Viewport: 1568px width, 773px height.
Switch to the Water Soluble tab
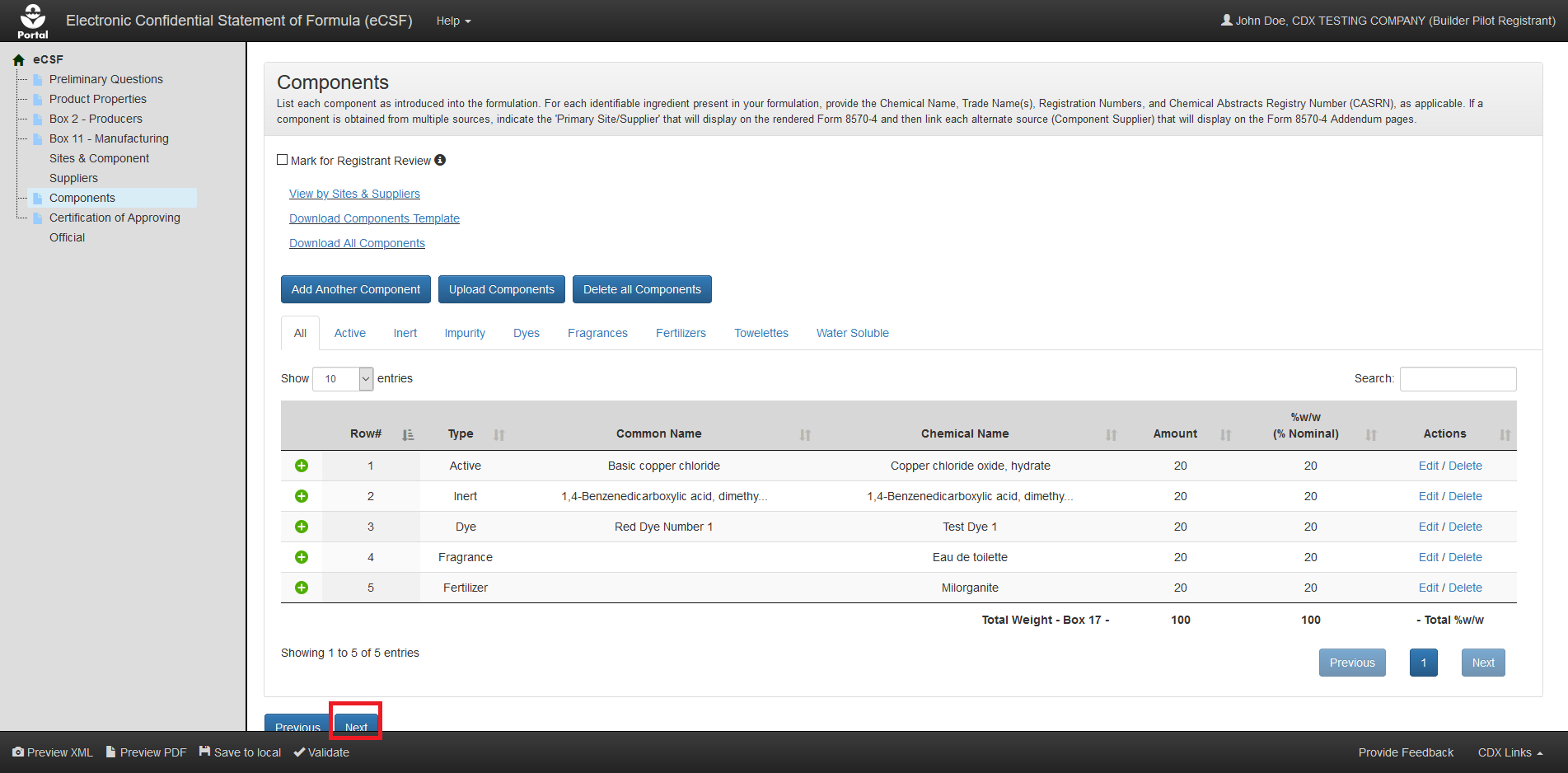pos(853,333)
